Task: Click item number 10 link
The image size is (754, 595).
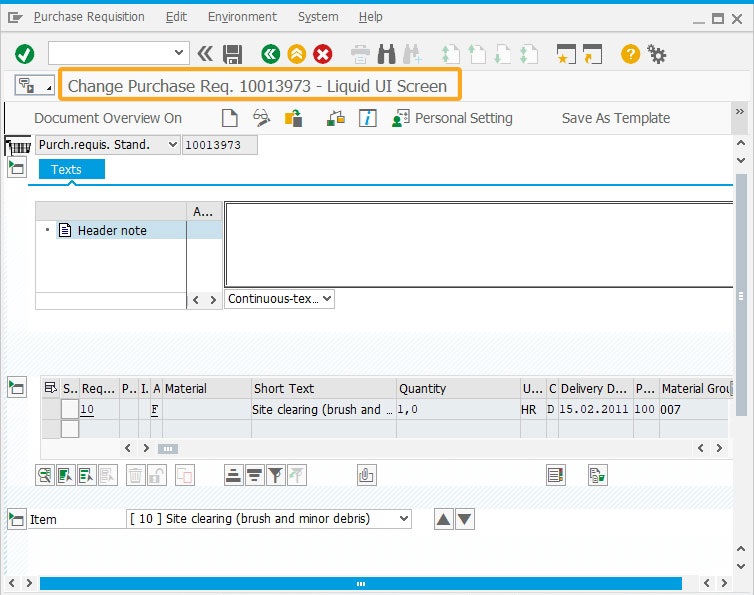Action: click(x=87, y=409)
